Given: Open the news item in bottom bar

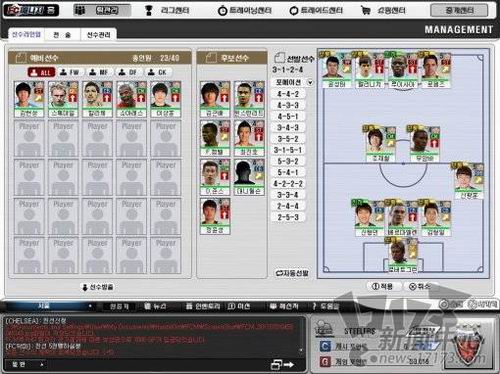Looking at the screenshot, I should (x=156, y=306).
